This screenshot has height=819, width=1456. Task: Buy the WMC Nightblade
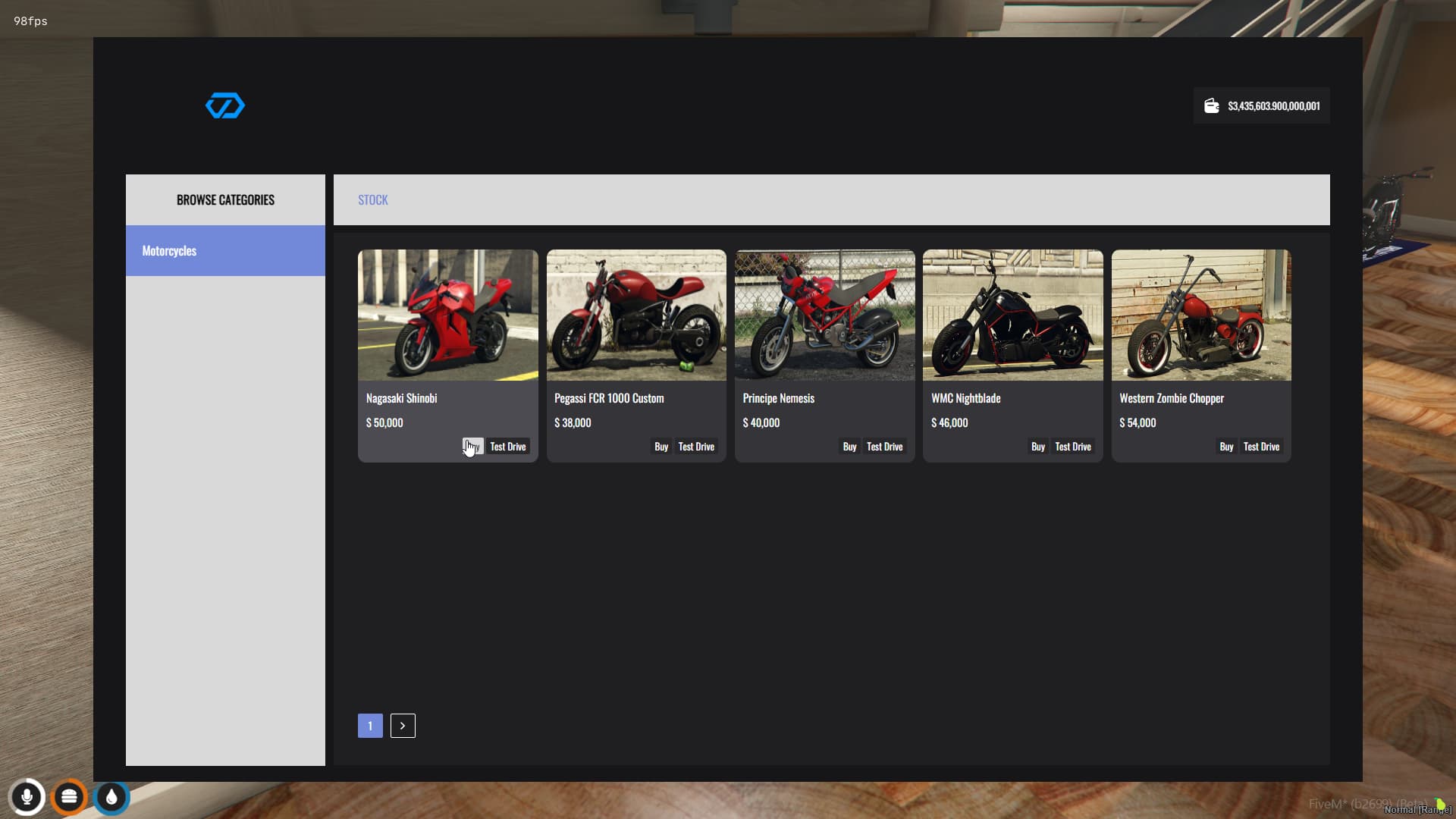1038,447
